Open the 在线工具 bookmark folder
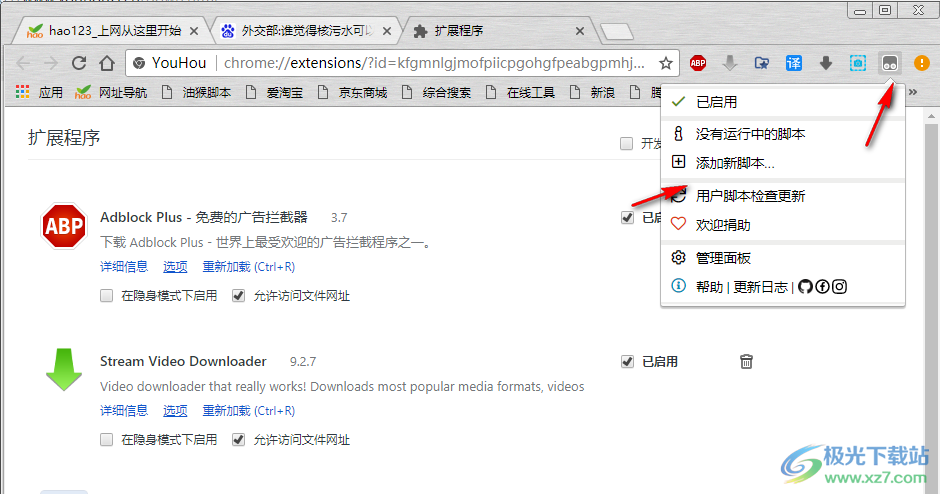Screen dimensions: 940x494 point(520,92)
